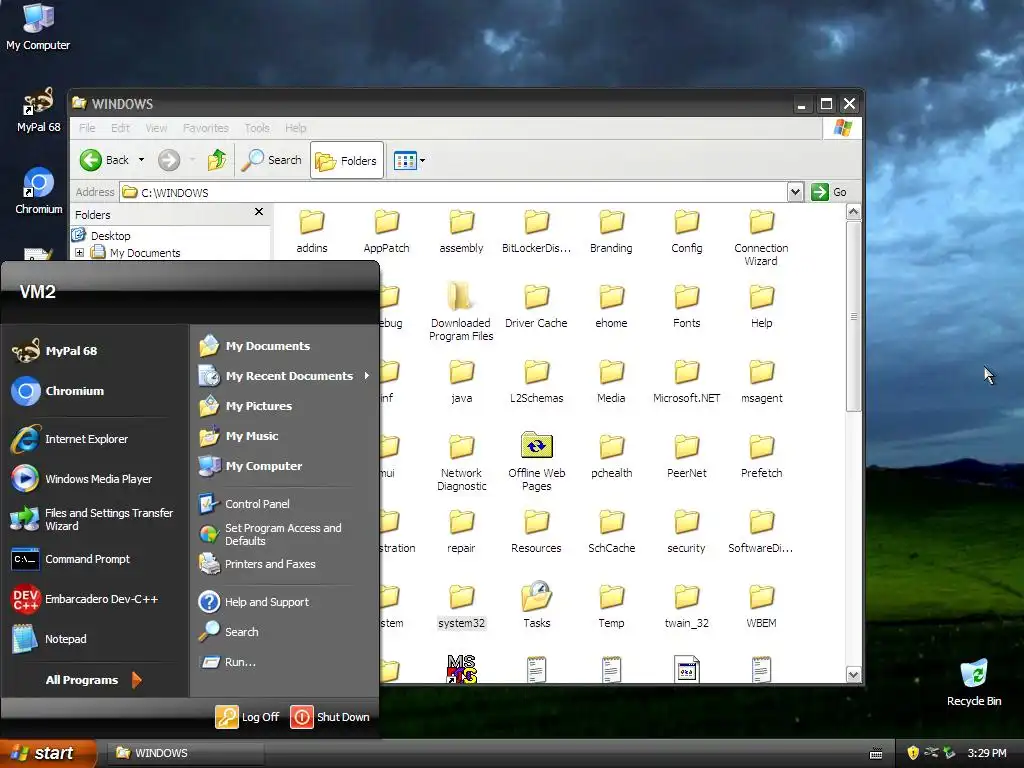Click the Shut Down button
The image size is (1024, 768).
(x=330, y=716)
